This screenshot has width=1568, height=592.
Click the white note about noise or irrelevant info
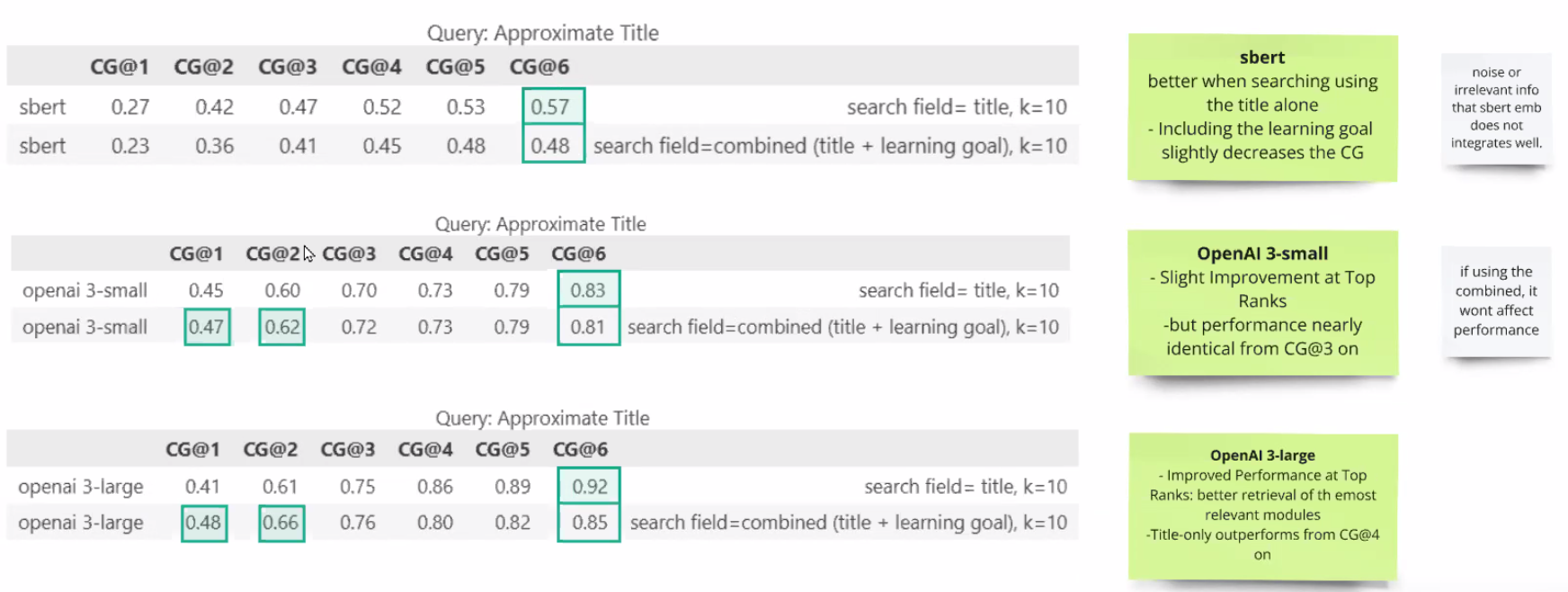[x=1496, y=108]
